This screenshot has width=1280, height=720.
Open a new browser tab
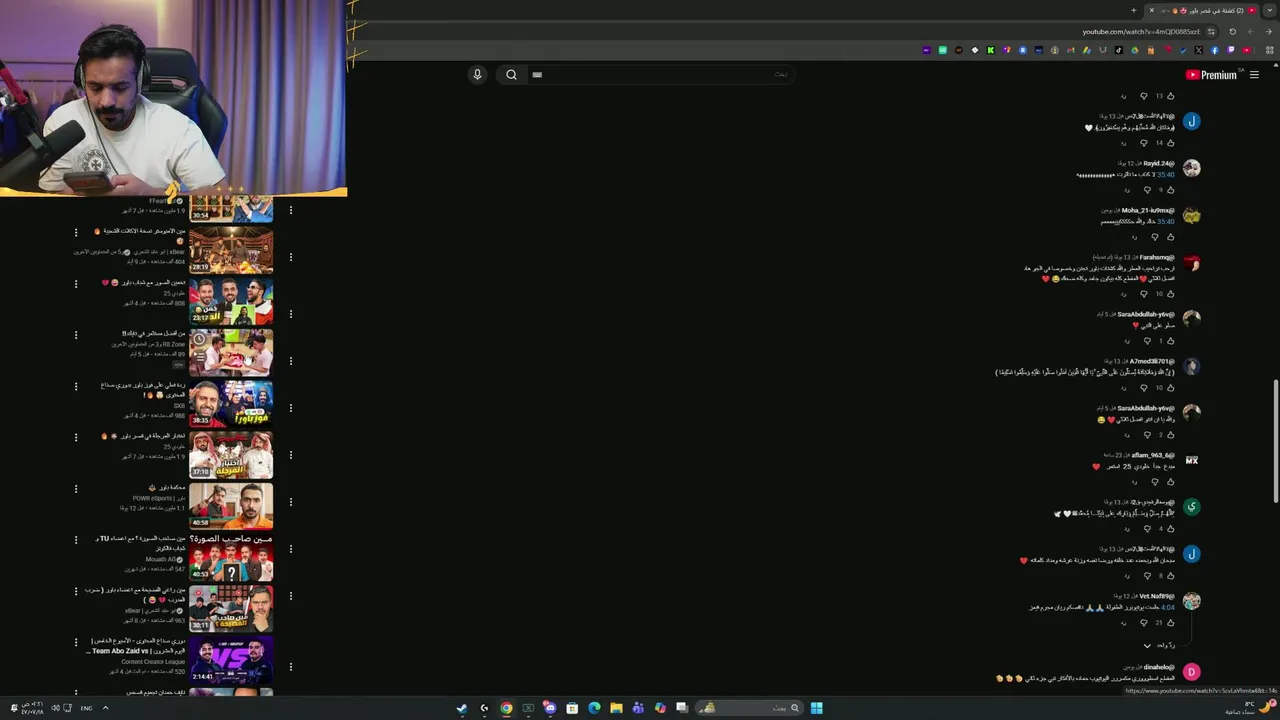click(1134, 10)
